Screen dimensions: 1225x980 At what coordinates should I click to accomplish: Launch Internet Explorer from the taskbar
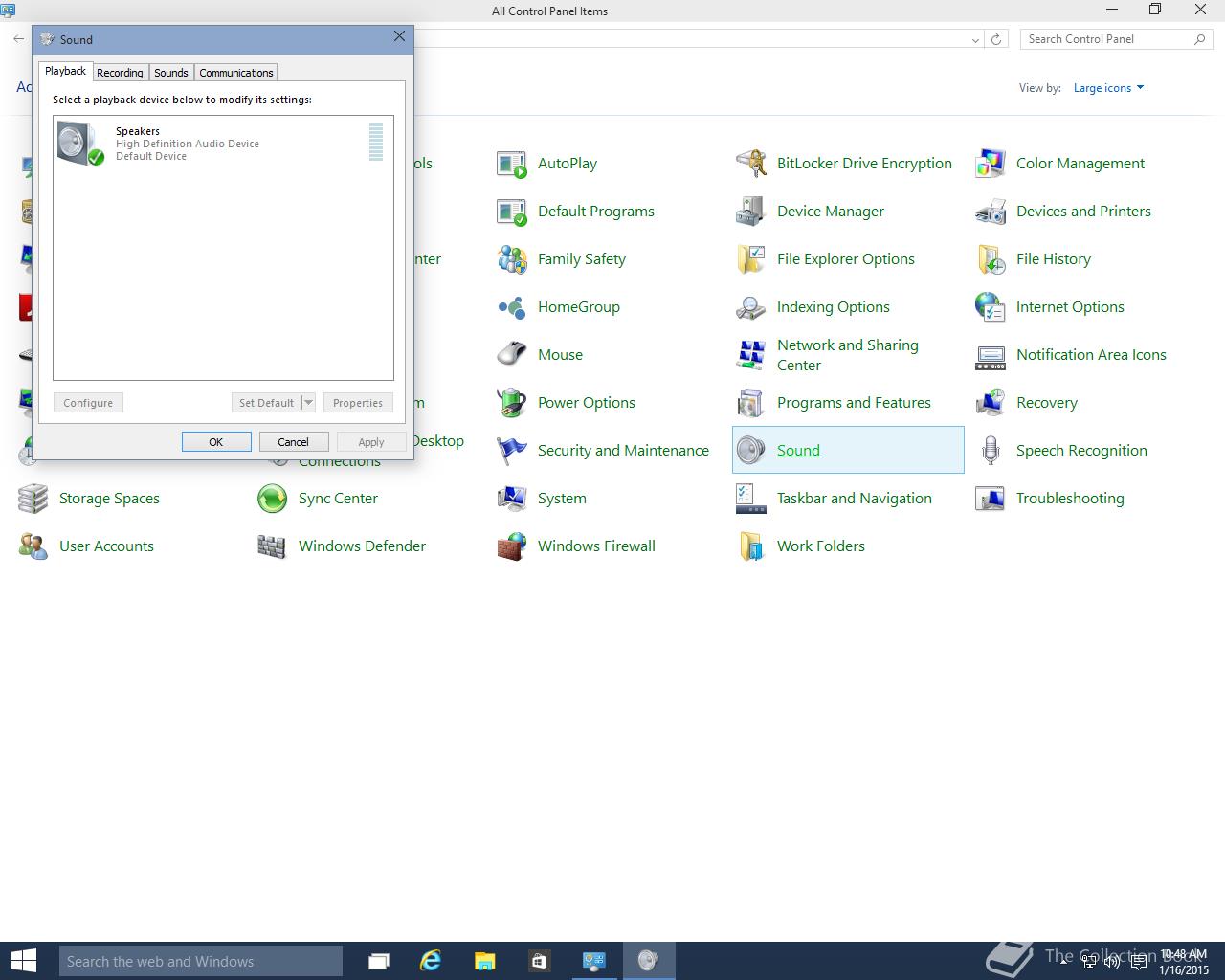431,961
